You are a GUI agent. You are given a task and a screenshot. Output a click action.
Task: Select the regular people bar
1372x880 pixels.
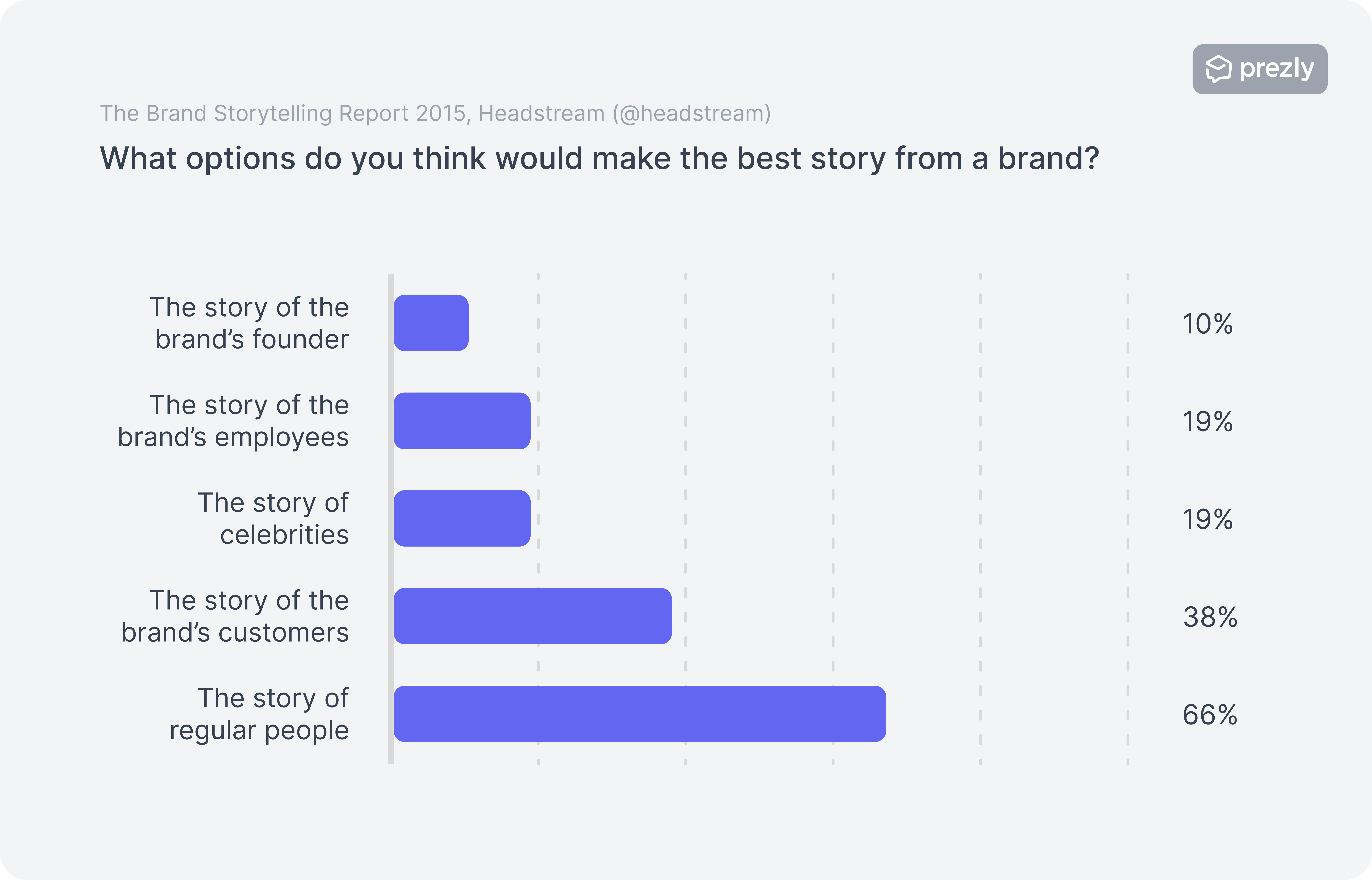tap(639, 714)
